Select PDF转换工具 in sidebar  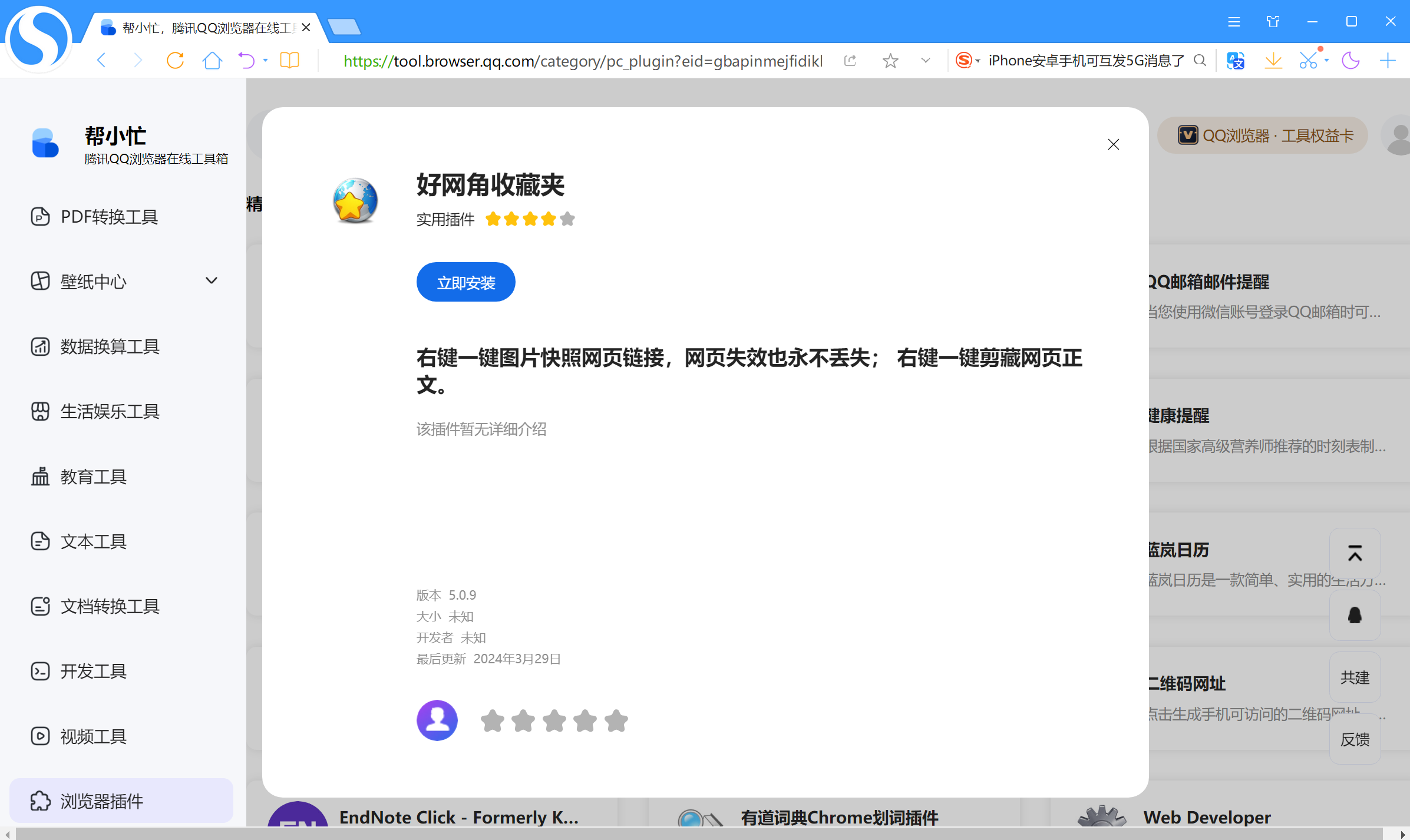tap(110, 217)
